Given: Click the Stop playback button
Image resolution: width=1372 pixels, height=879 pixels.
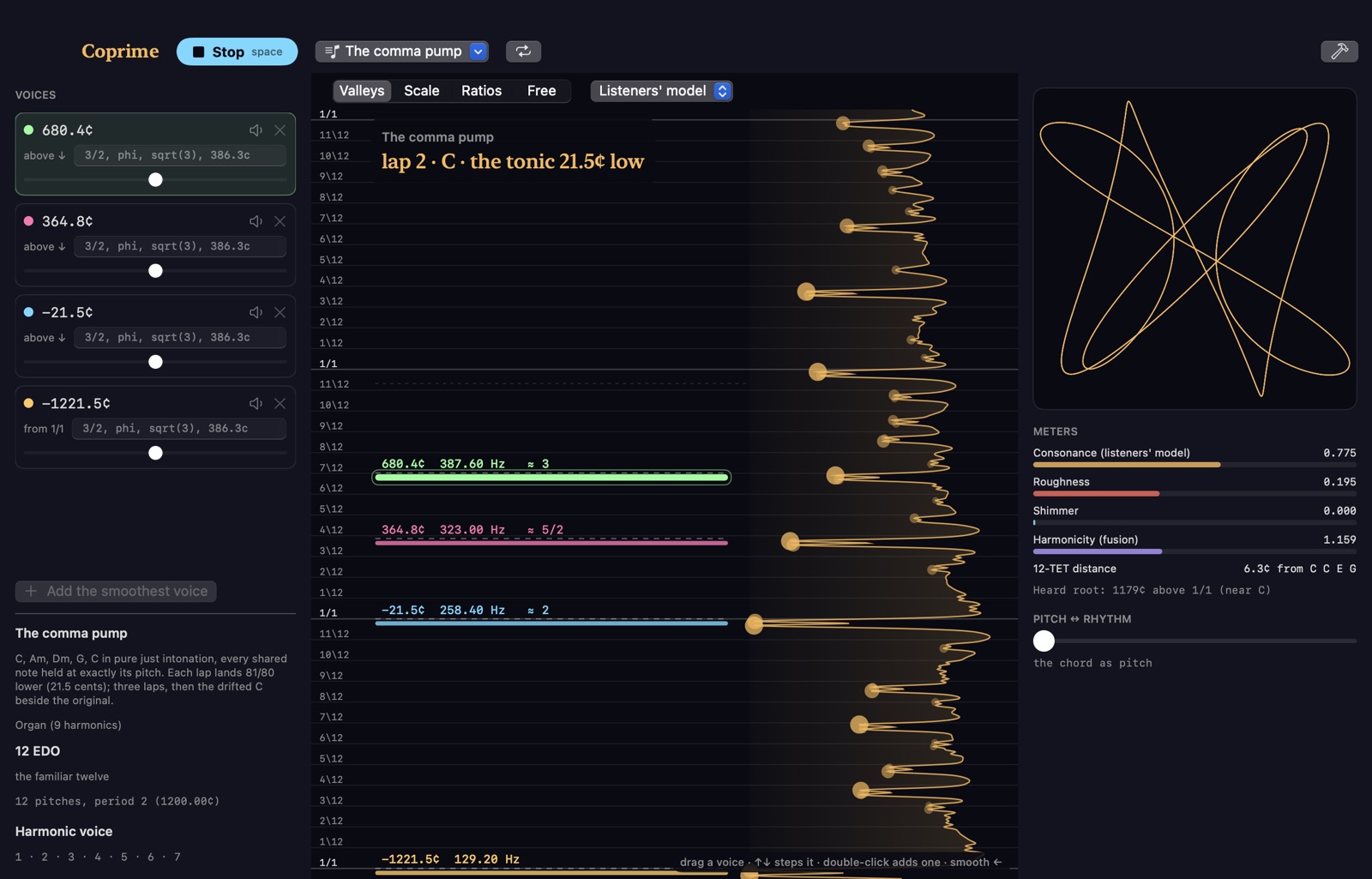Looking at the screenshot, I should (238, 51).
